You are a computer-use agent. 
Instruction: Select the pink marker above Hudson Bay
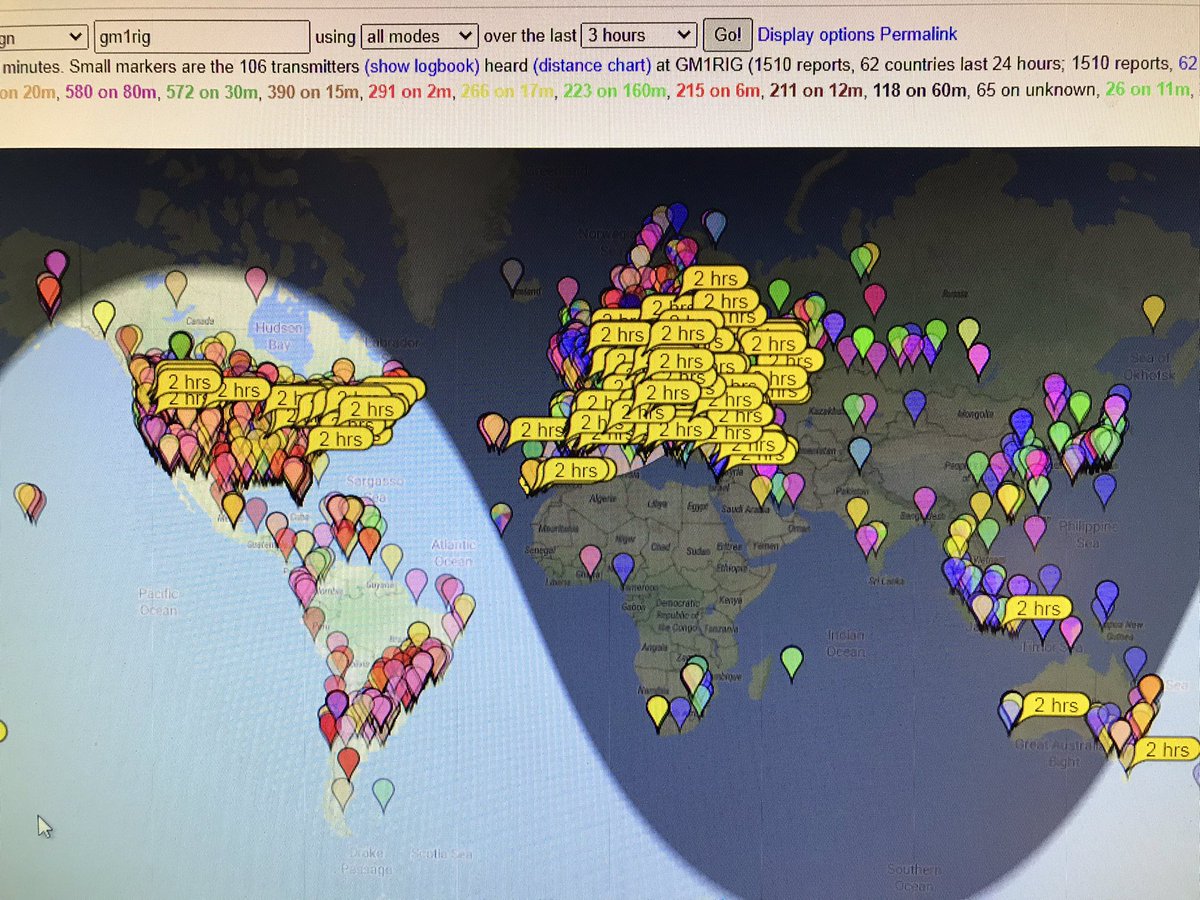pos(256,283)
